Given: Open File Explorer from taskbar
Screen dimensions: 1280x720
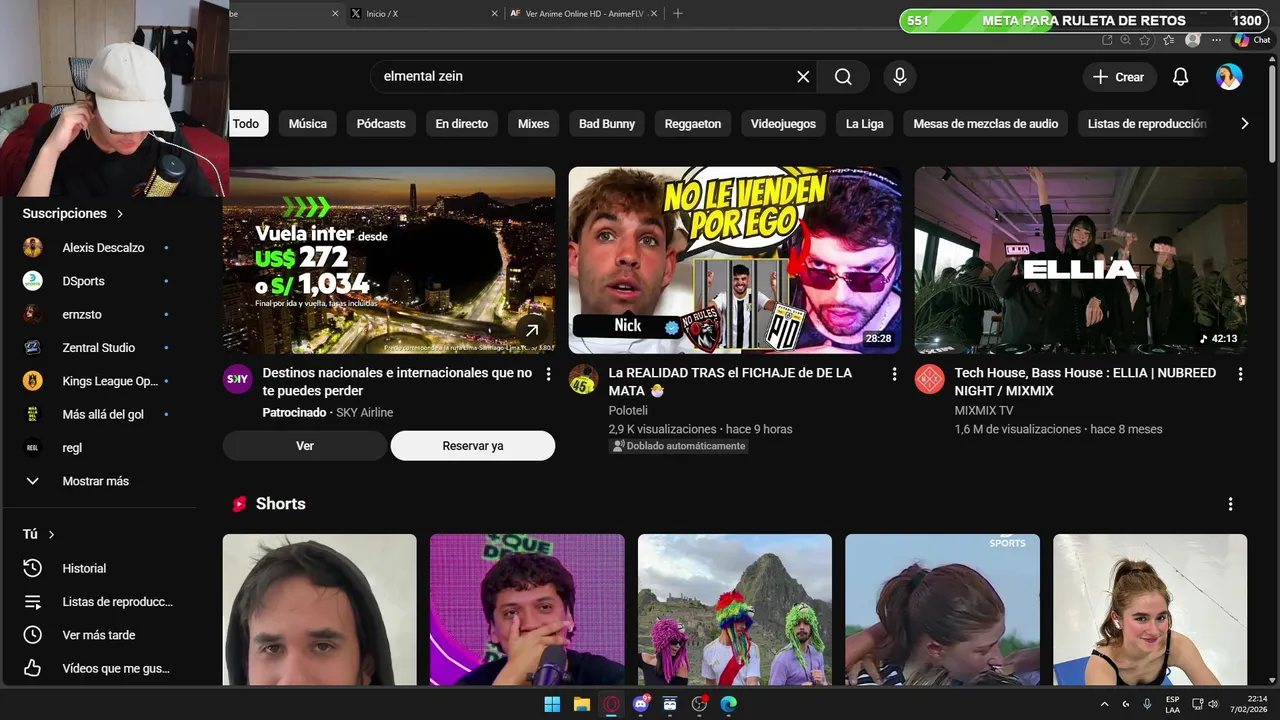Looking at the screenshot, I should coord(582,704).
